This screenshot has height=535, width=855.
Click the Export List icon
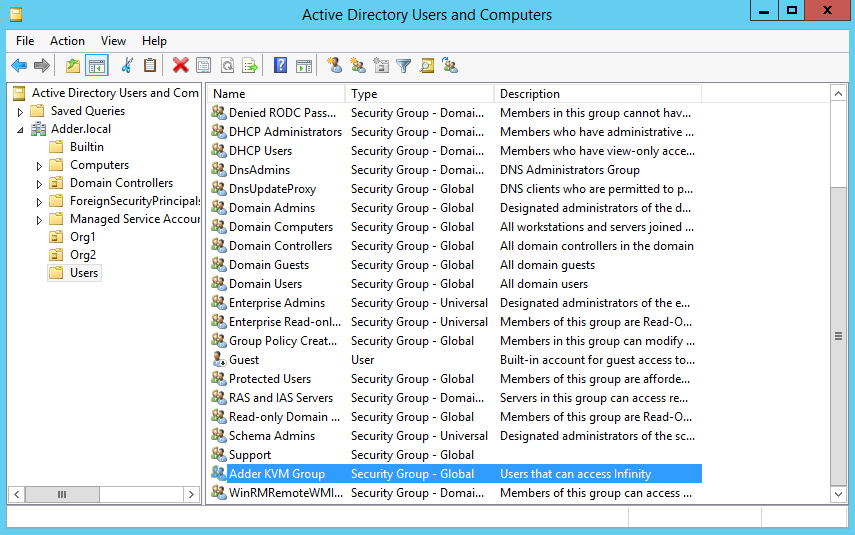coord(250,66)
